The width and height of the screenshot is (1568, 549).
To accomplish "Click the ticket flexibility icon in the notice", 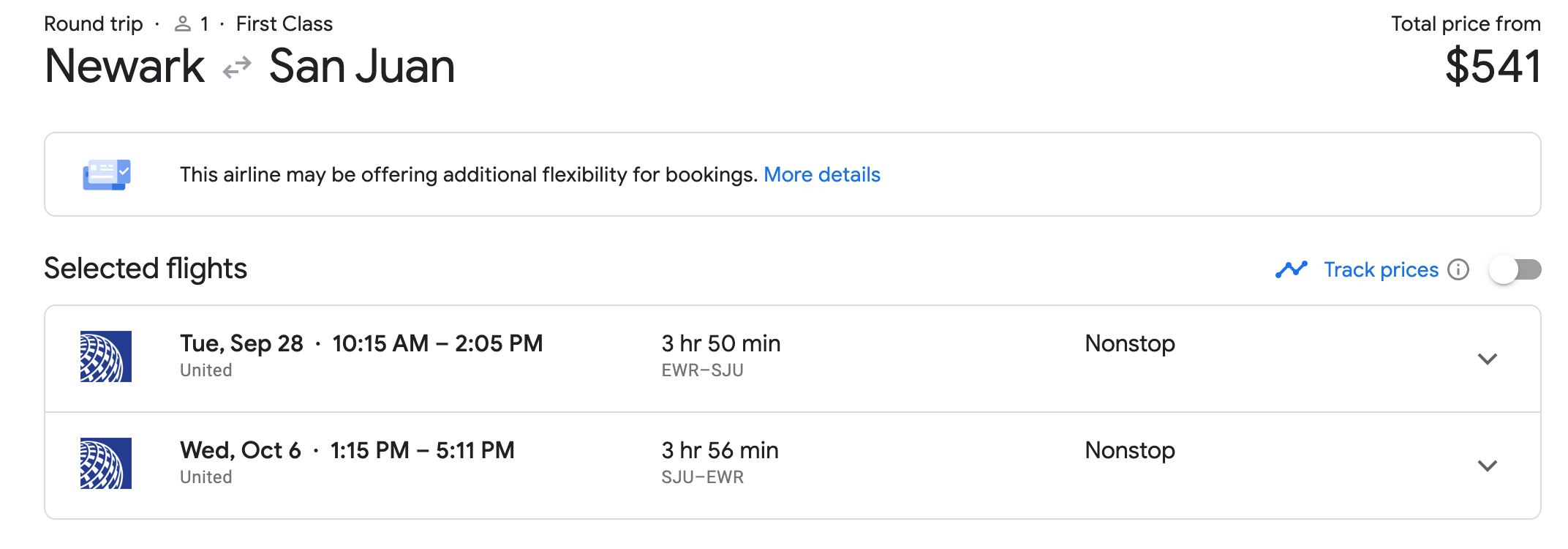I will (x=107, y=175).
